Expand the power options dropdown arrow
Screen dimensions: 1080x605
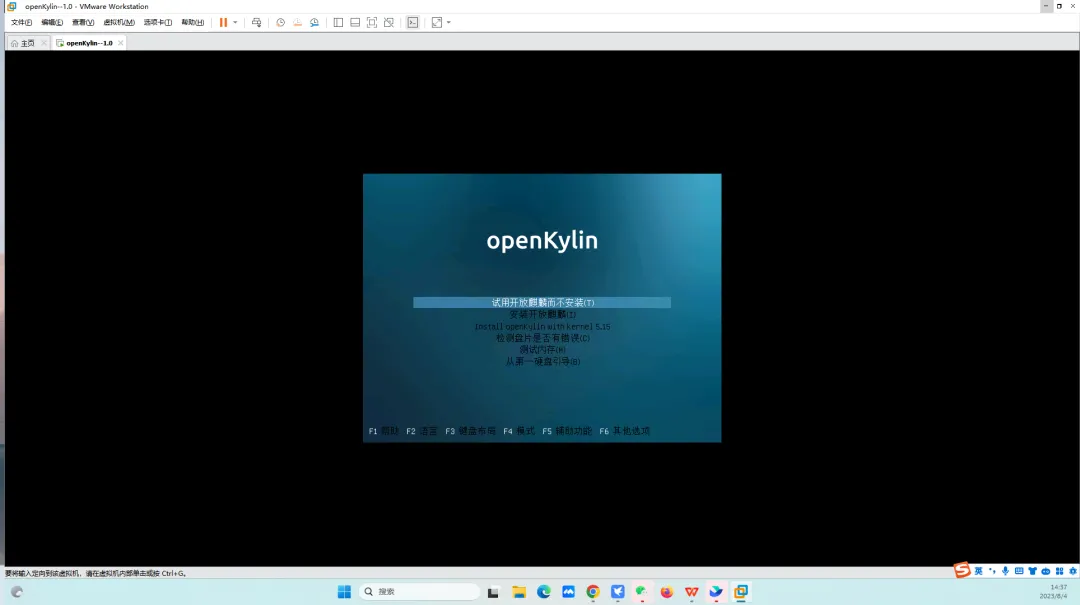[x=236, y=23]
